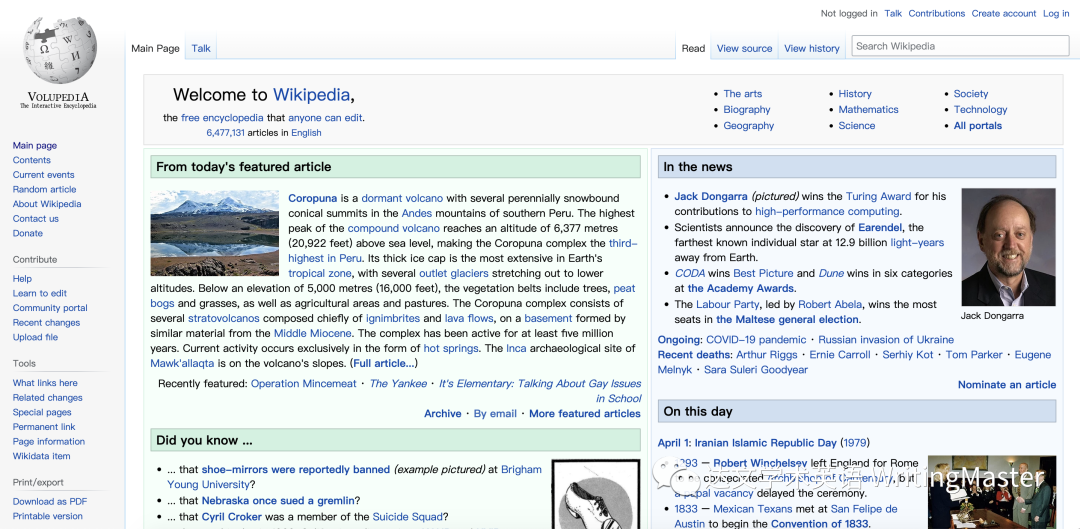Click the 6,477,131 articles count link
1080x529 pixels.
(x=225, y=133)
